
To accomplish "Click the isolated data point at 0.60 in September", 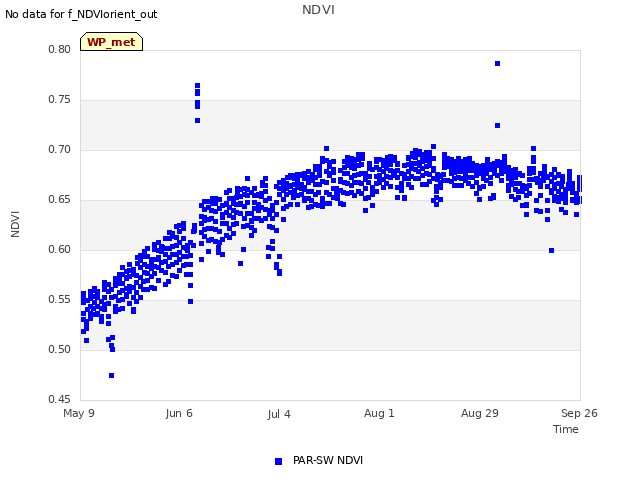I will click(551, 251).
